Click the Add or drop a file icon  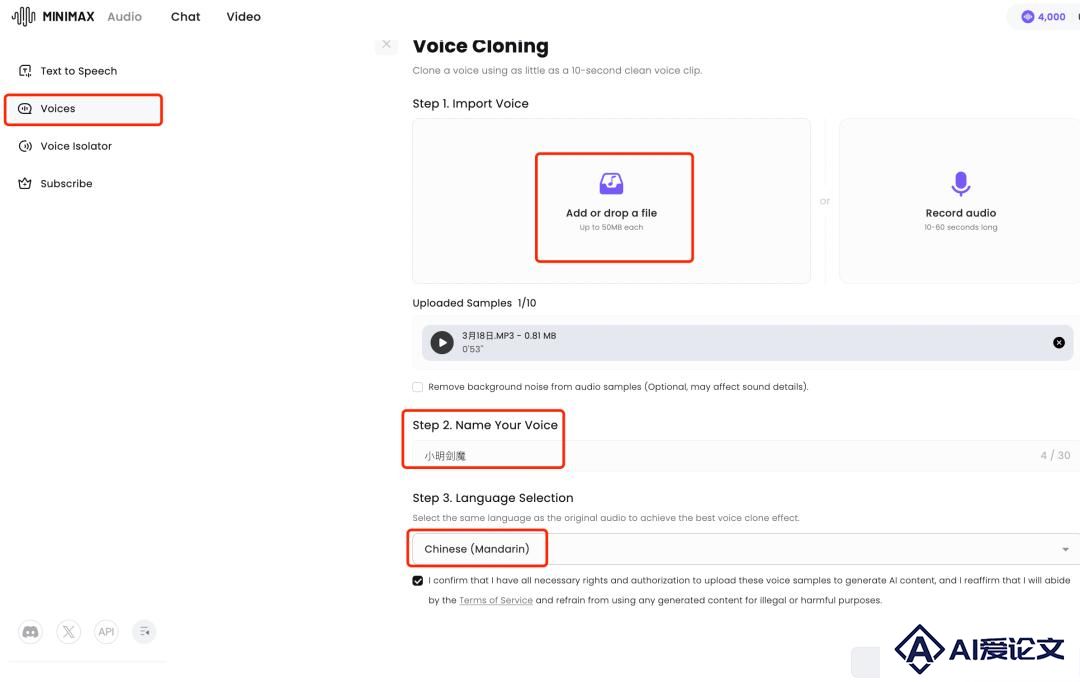pyautogui.click(x=611, y=183)
